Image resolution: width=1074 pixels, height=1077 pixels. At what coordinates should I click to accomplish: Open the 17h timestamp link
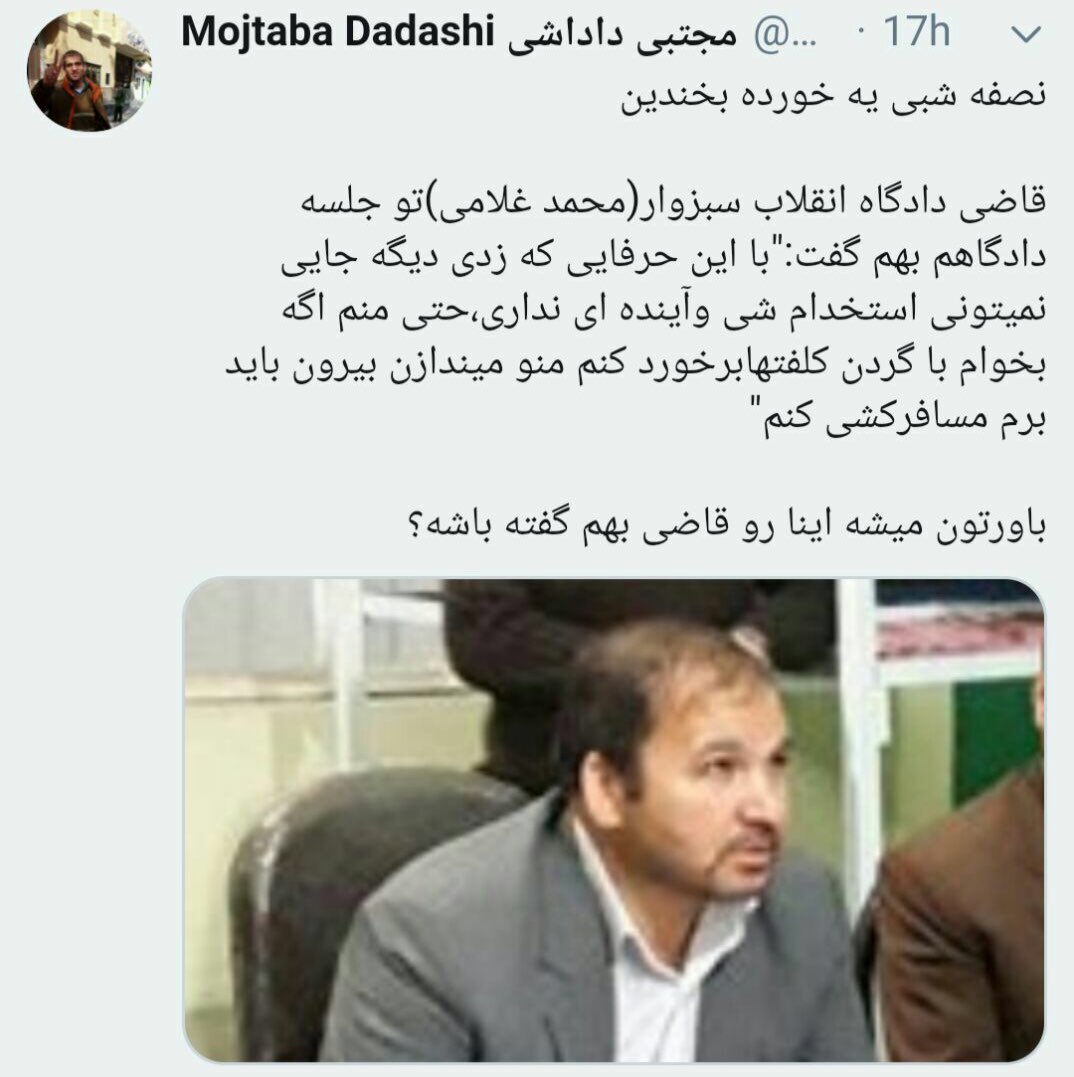[x=917, y=32]
